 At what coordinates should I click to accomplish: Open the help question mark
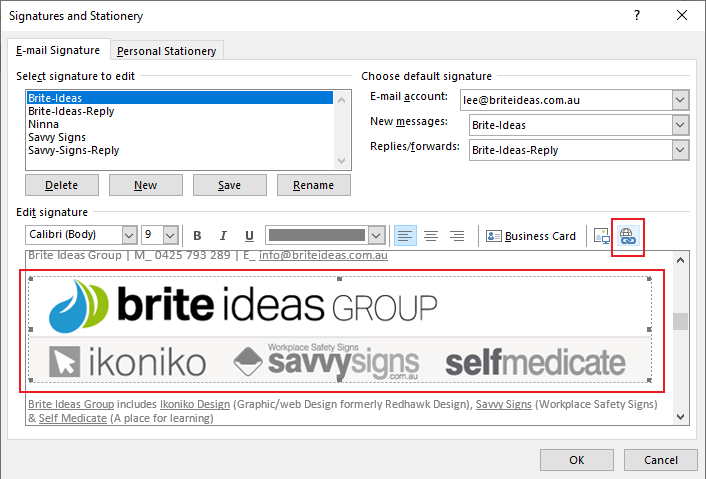(x=637, y=15)
